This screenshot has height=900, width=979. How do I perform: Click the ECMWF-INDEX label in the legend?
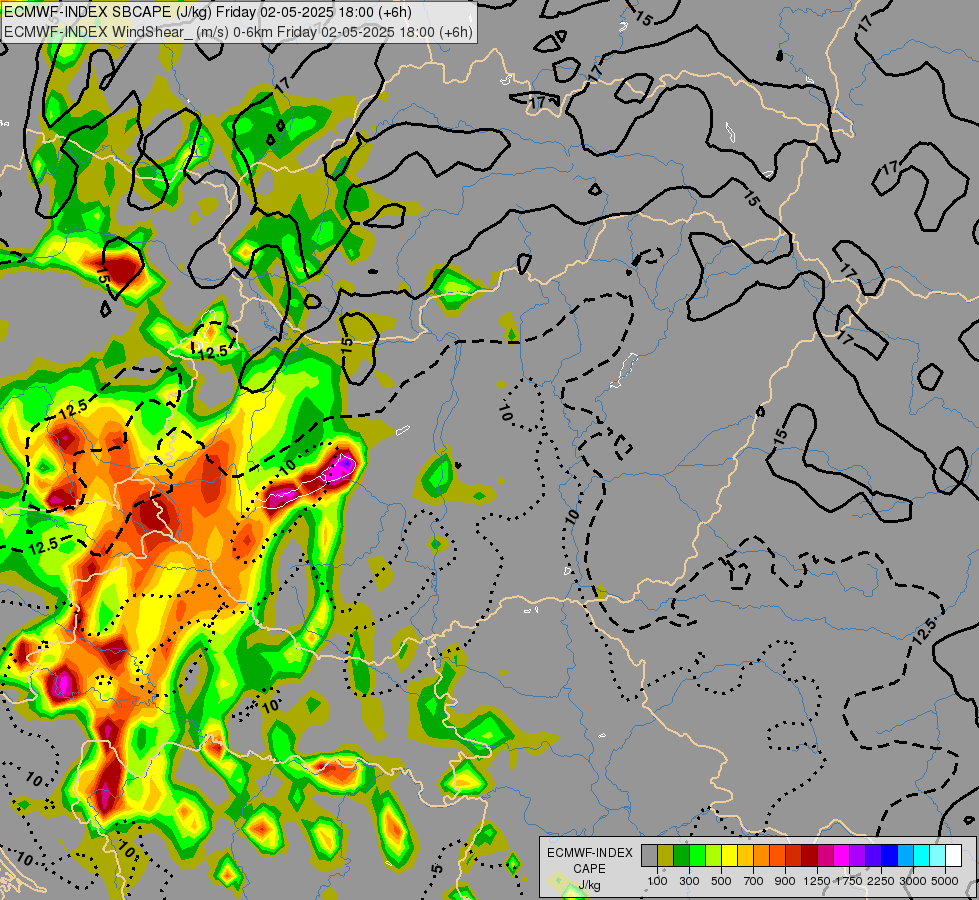(589, 853)
